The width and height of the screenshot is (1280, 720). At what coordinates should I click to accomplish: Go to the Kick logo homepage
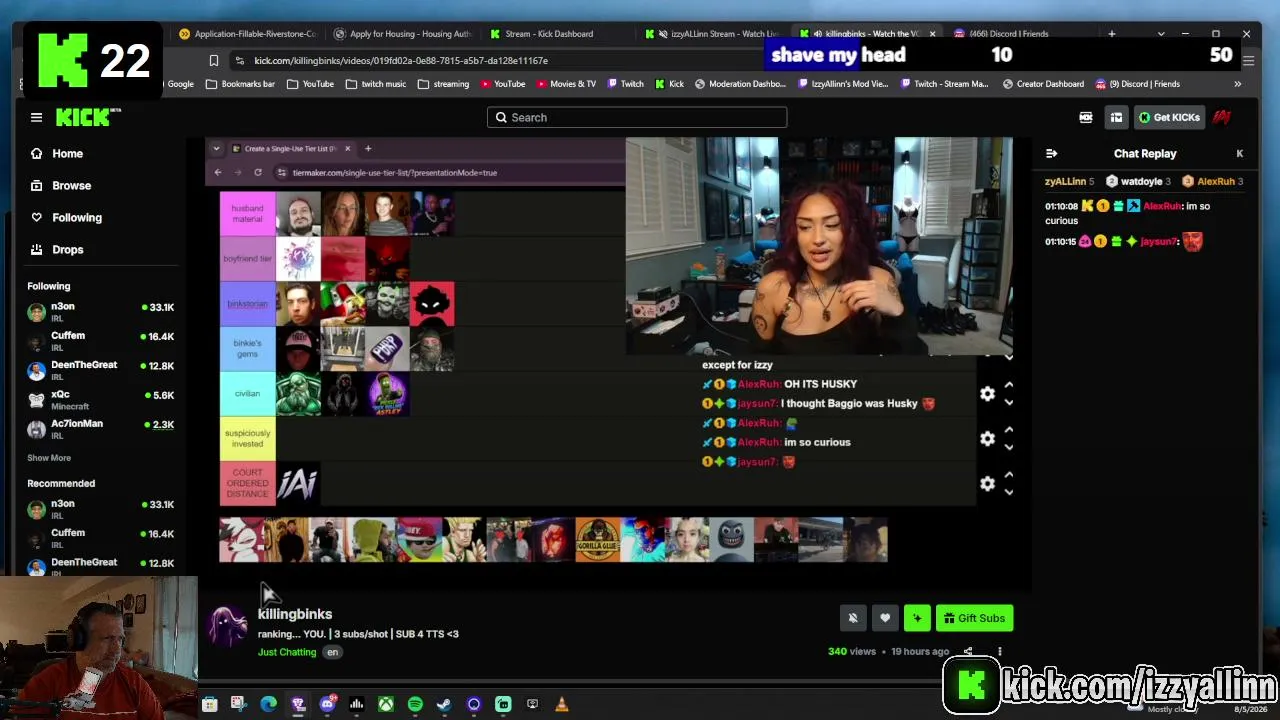click(x=86, y=117)
